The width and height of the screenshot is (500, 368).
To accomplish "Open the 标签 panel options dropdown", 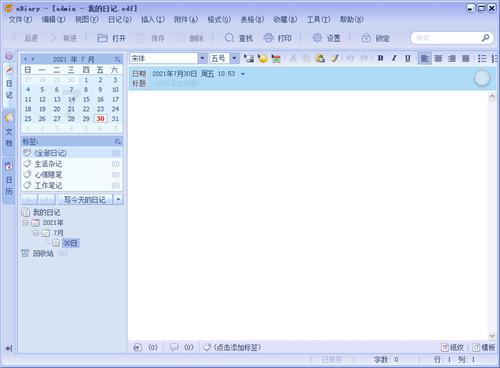I will (x=117, y=142).
